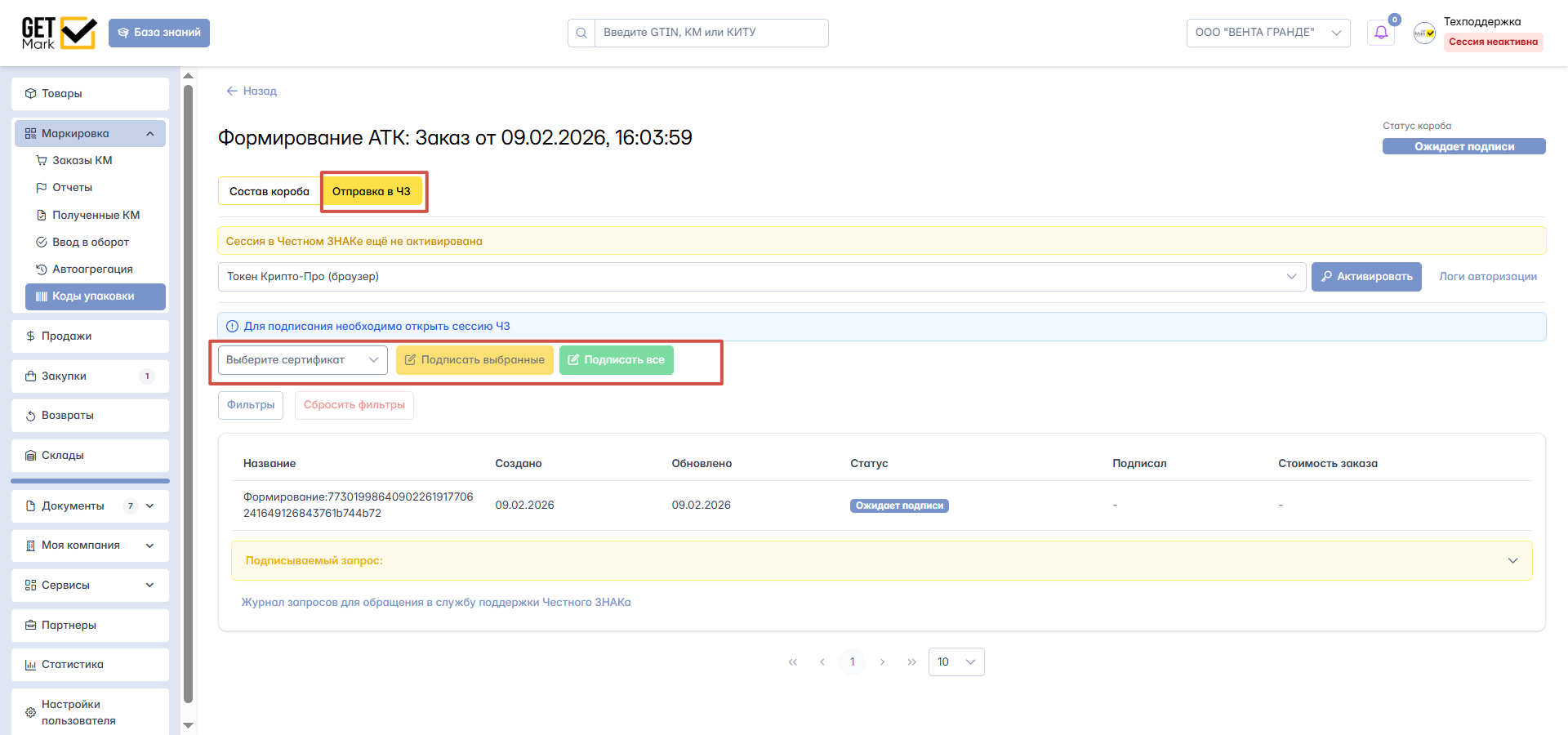Click the Подписать все button
Viewport: 1568px width, 735px height.
coord(617,360)
